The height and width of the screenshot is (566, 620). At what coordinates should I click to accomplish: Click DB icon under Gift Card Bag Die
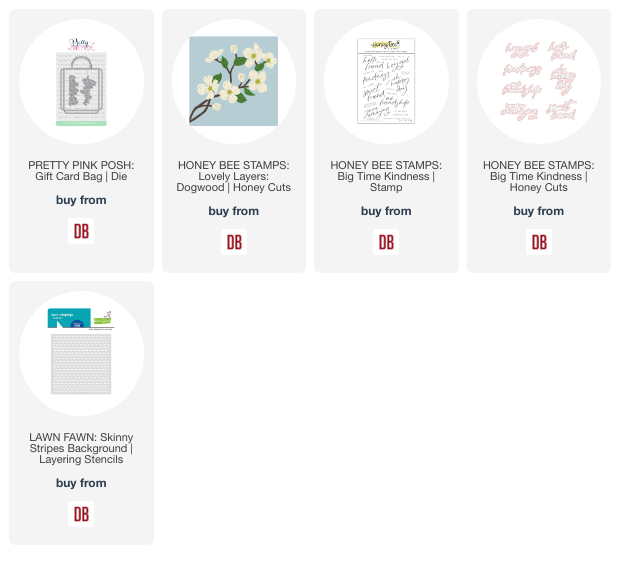pyautogui.click(x=81, y=231)
